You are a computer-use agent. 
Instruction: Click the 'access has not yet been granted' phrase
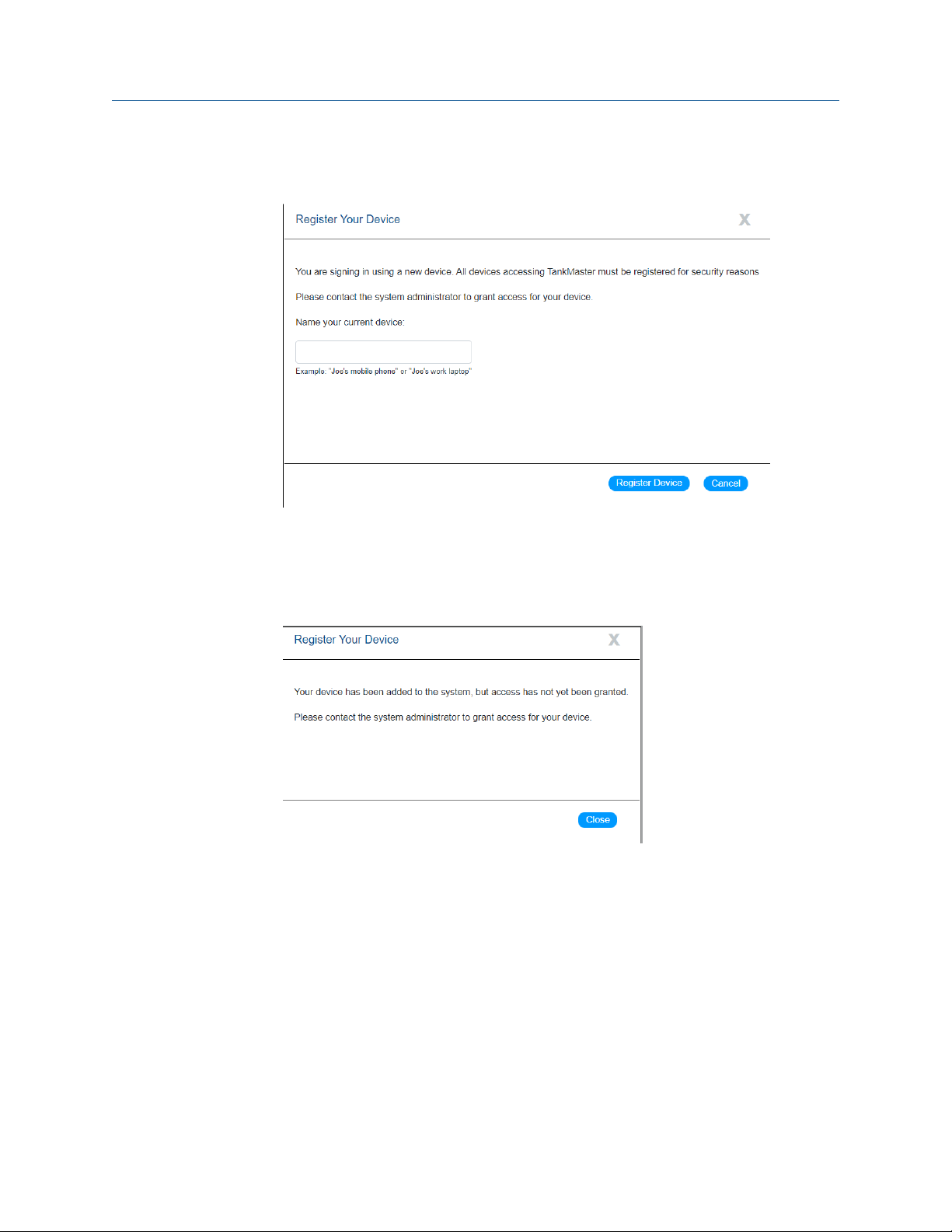click(x=560, y=692)
